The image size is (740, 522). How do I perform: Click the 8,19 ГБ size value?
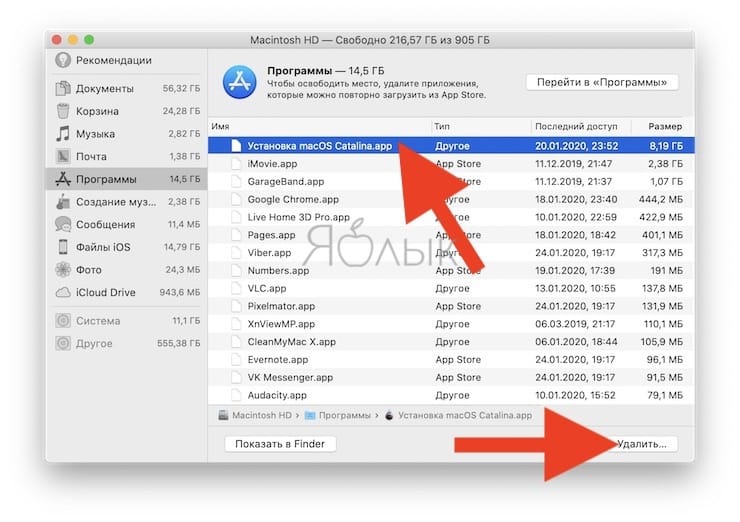pyautogui.click(x=666, y=146)
